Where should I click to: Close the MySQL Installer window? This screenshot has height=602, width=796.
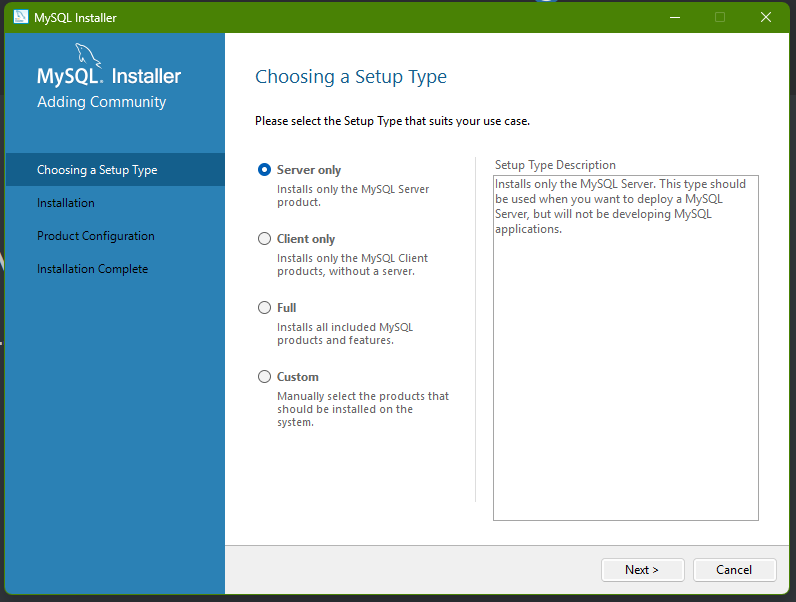point(766,17)
